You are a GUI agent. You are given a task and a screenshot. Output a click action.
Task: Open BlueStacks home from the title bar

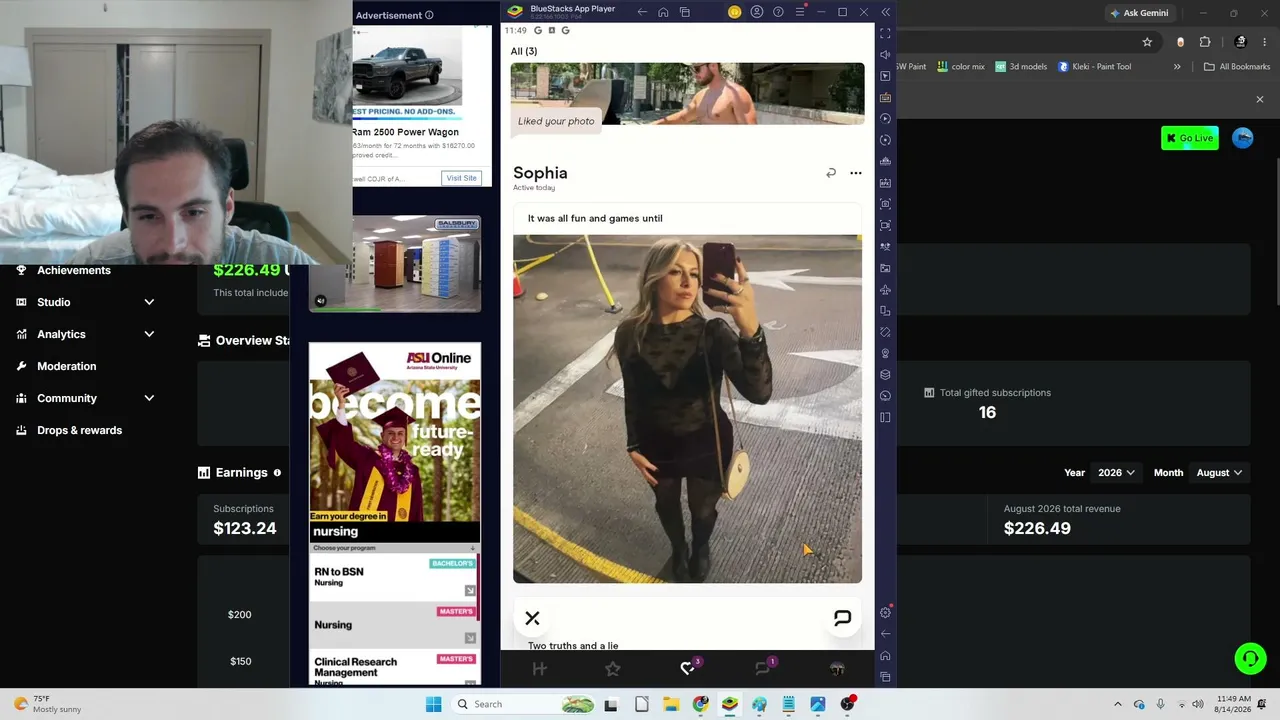(663, 12)
